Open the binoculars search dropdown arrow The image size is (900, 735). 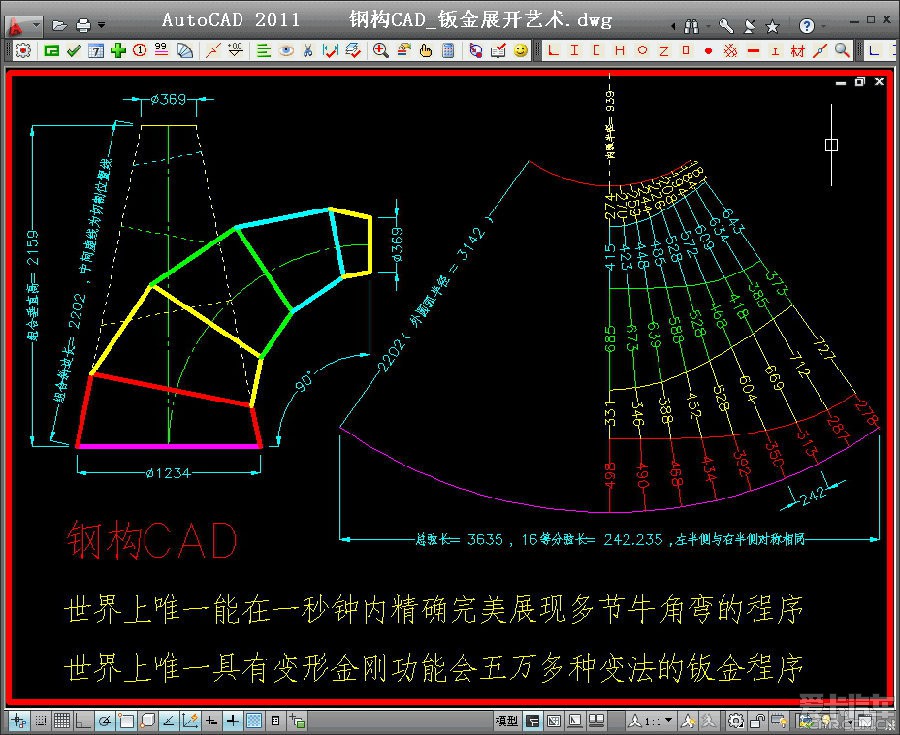pos(708,26)
